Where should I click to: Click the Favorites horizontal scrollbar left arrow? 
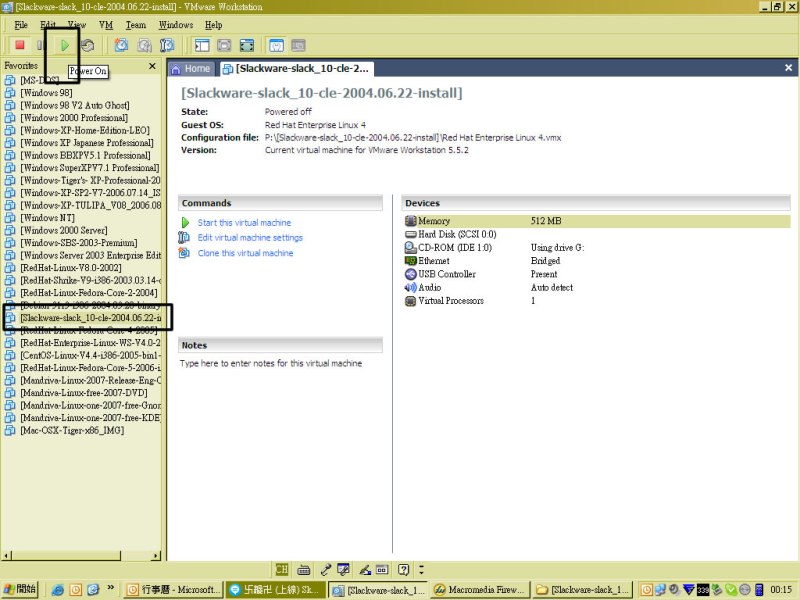(x=6, y=556)
